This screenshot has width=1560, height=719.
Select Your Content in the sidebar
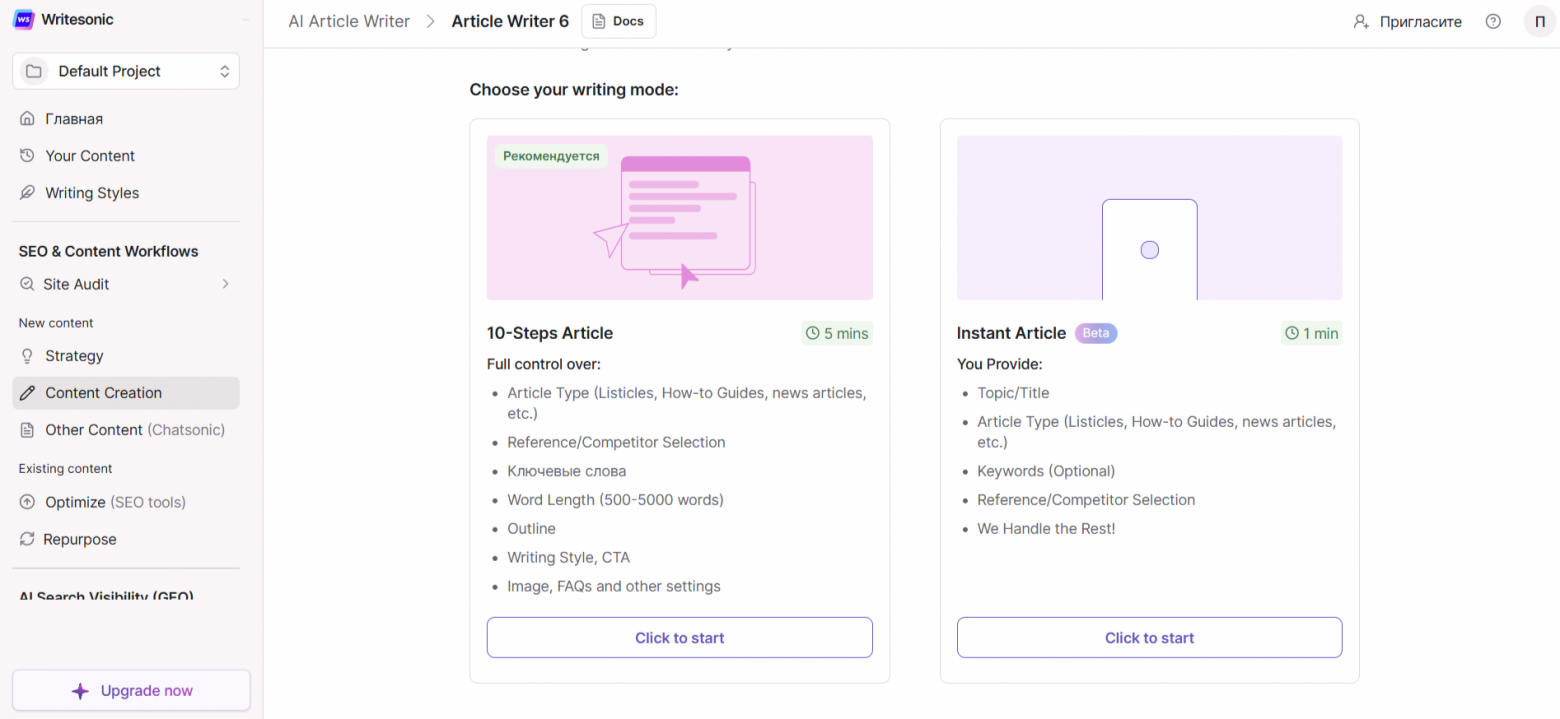click(89, 155)
